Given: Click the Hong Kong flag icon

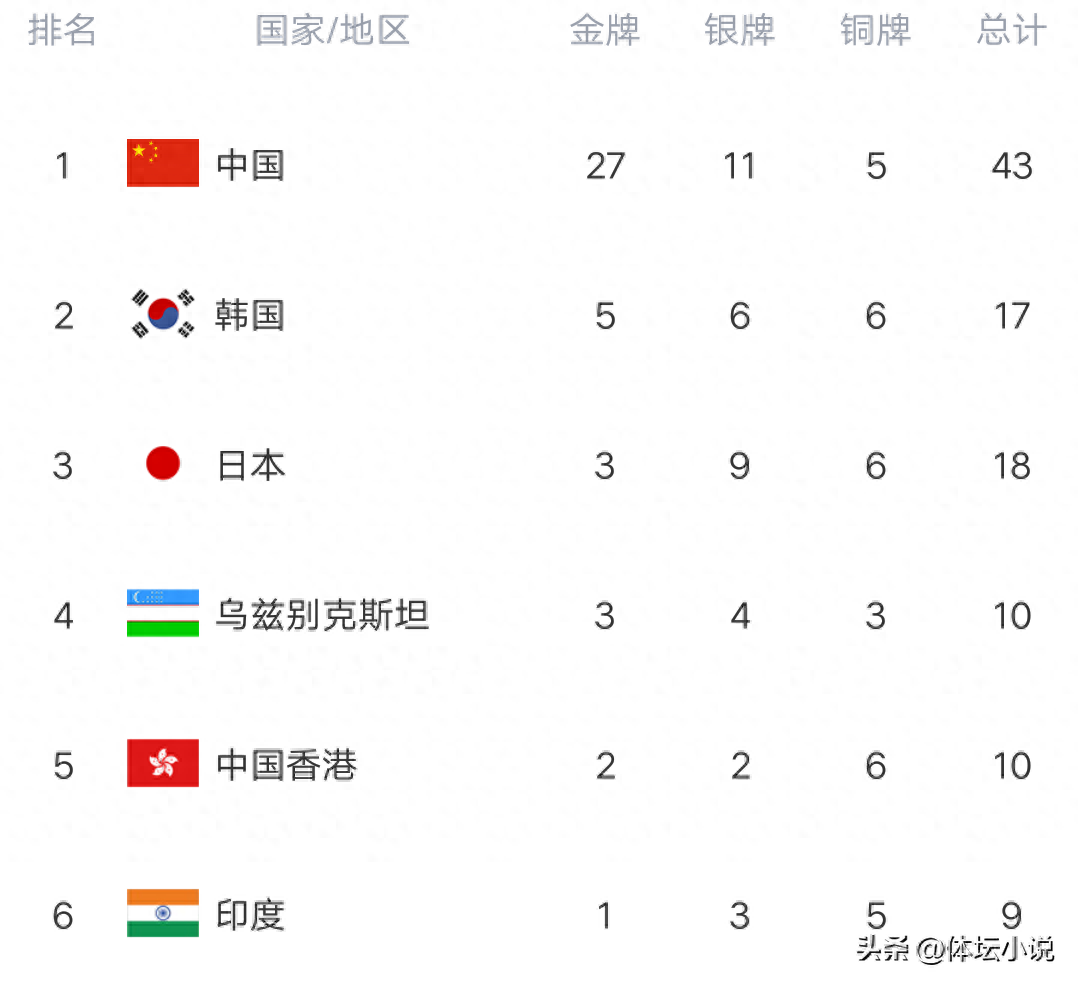Looking at the screenshot, I should [163, 763].
